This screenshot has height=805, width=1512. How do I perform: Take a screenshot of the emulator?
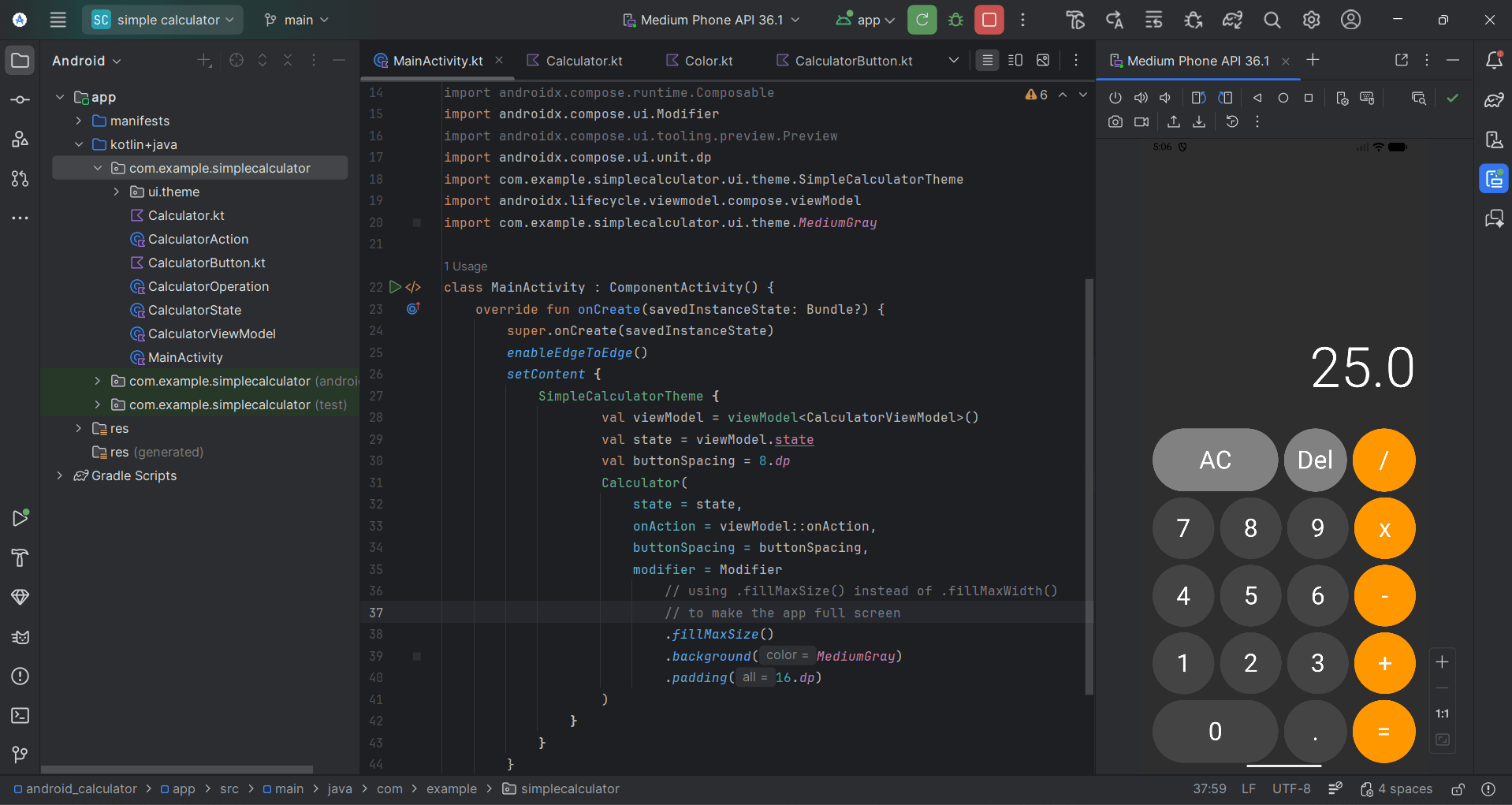click(1115, 121)
